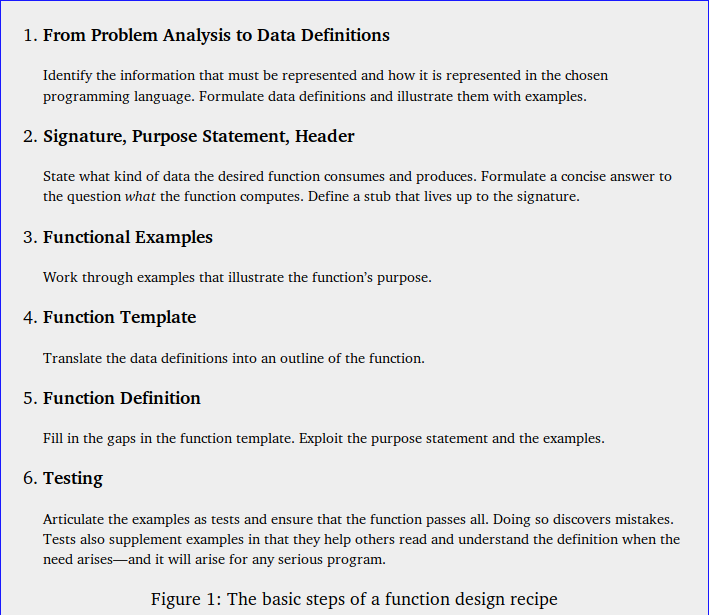
Task: Click the list number '4.'
Action: coord(30,317)
